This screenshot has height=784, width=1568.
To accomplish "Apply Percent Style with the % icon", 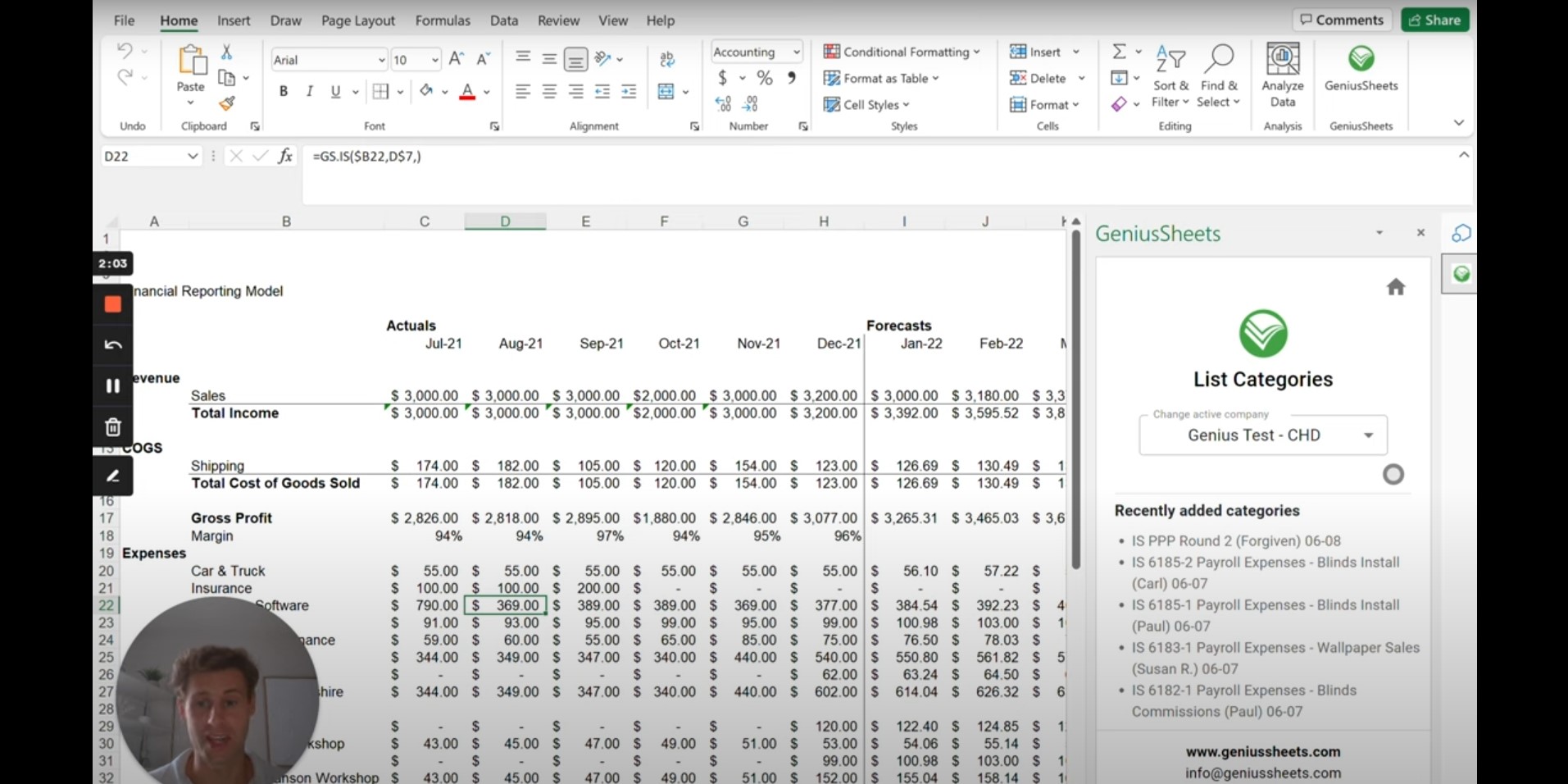I will (x=765, y=78).
